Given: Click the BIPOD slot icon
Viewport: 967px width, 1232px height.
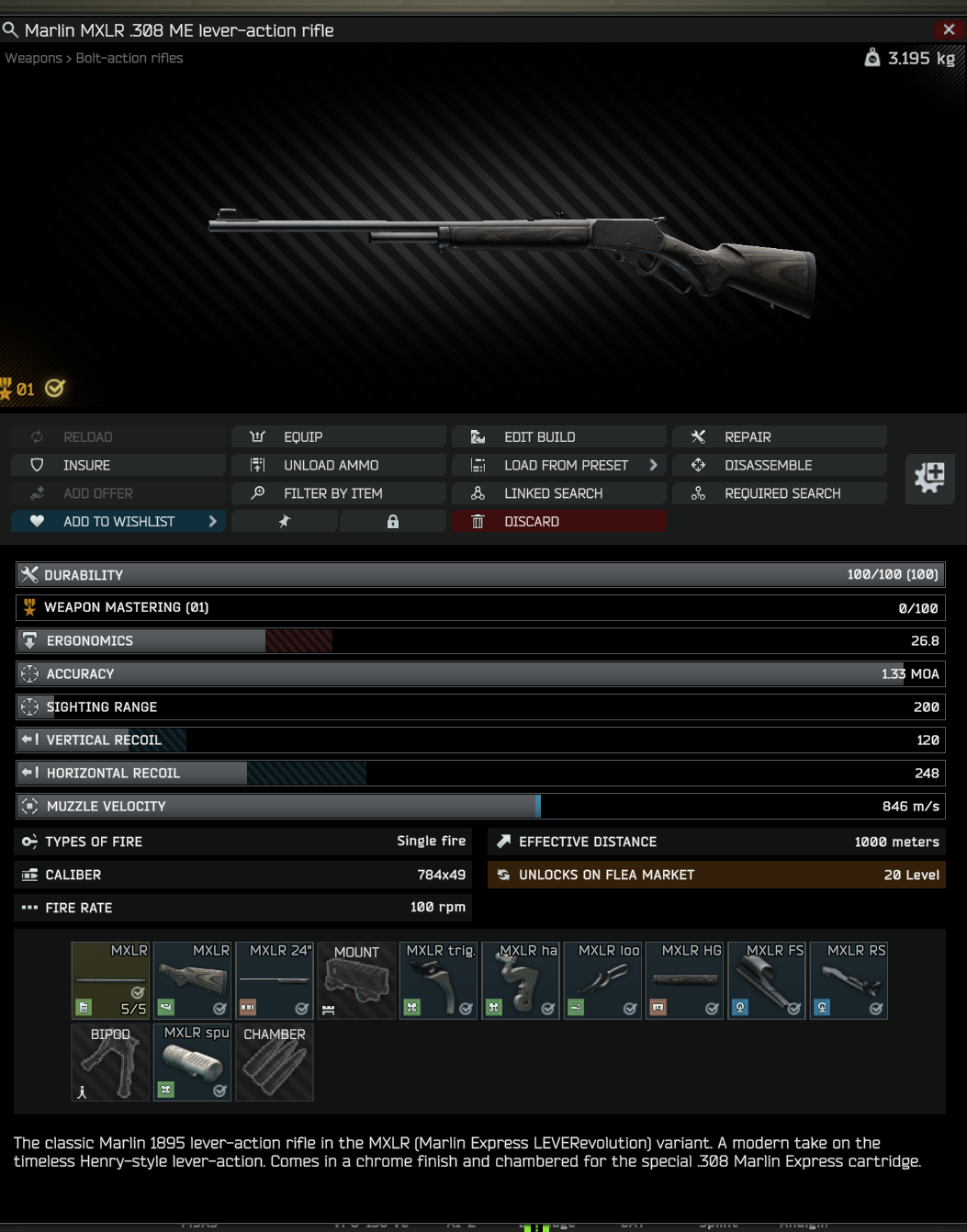Looking at the screenshot, I should point(110,1062).
